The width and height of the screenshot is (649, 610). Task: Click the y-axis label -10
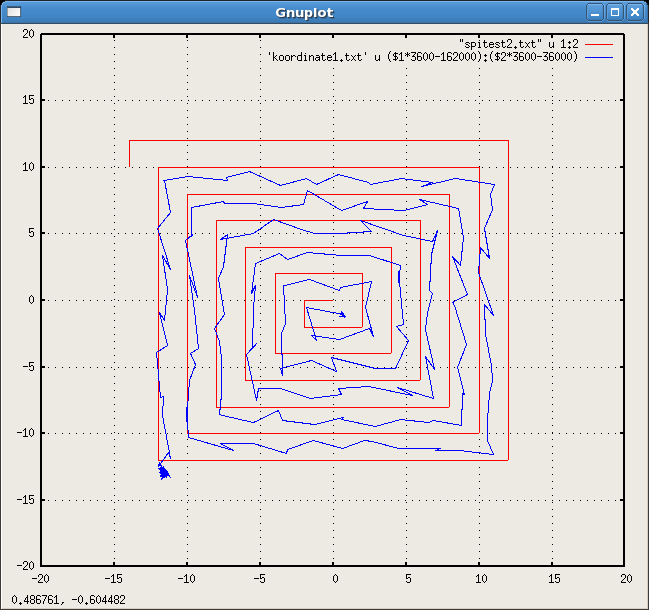pos(26,433)
